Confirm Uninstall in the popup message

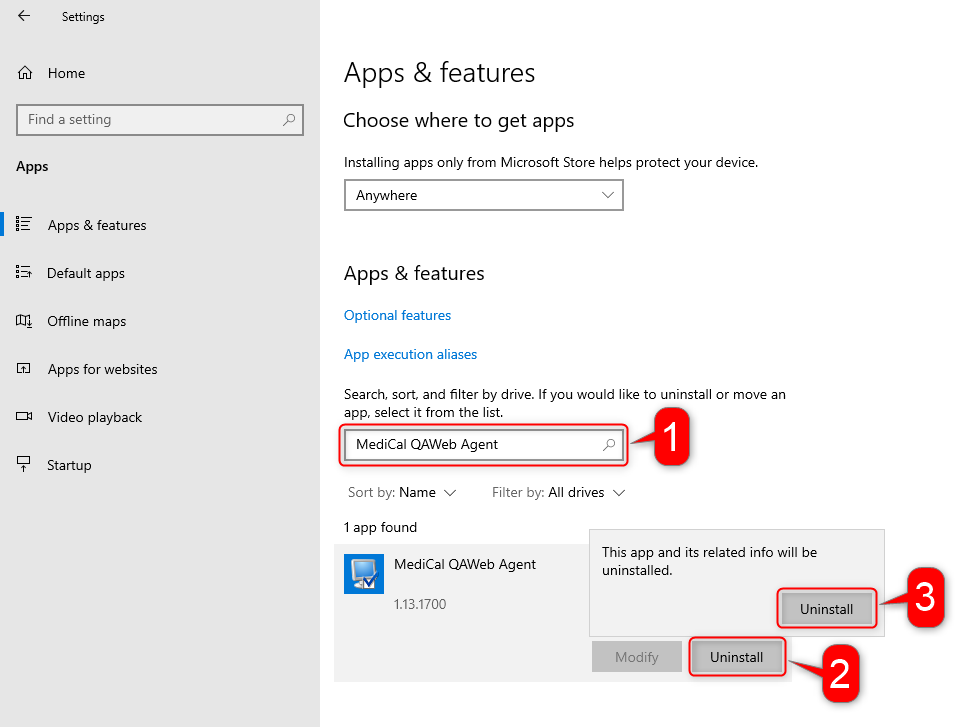(x=826, y=609)
